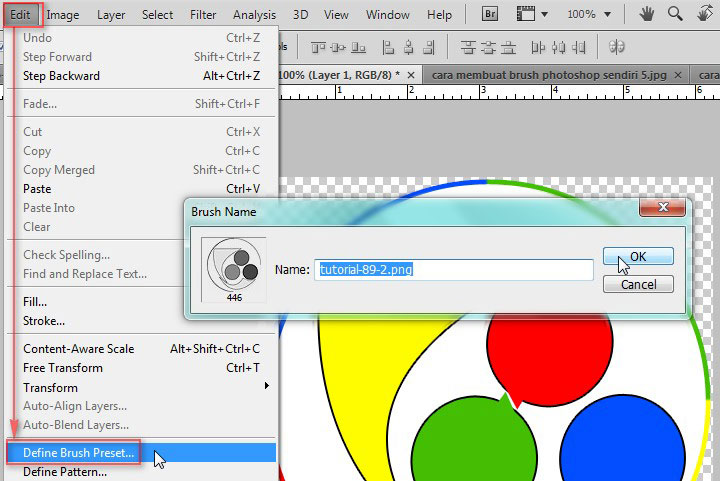Select the Hand tool in the application bar

647,14
